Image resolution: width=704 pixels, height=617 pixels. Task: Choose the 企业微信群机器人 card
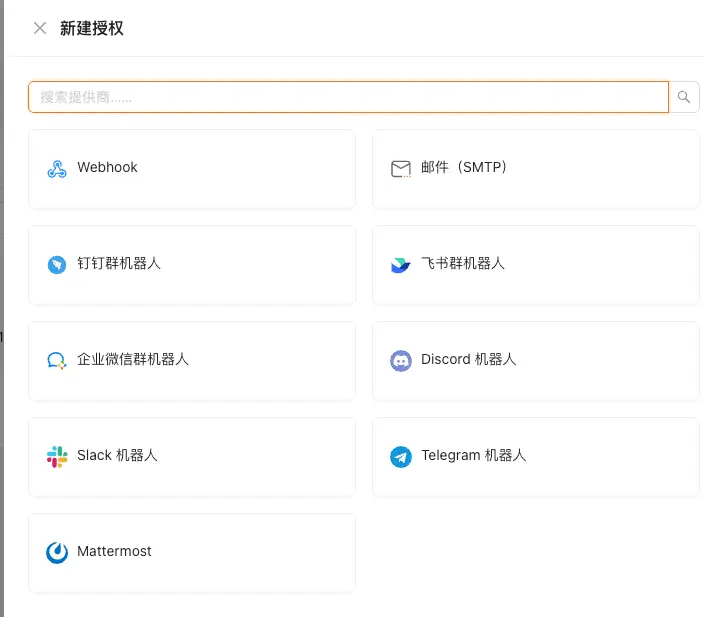click(192, 361)
